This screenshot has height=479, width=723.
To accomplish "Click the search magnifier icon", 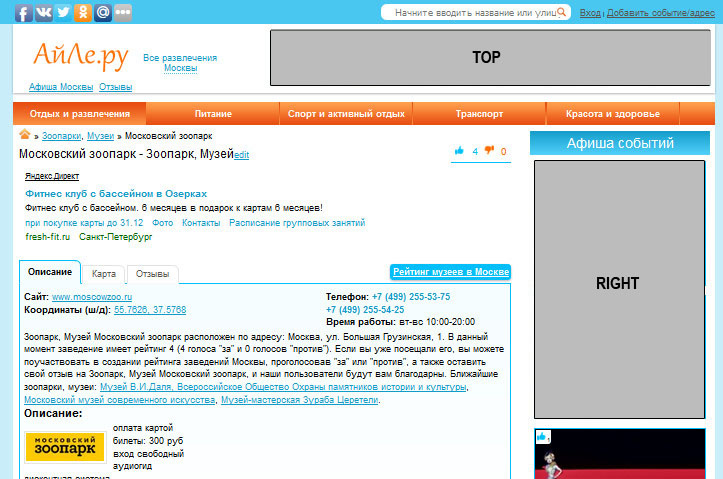I will pos(561,12).
